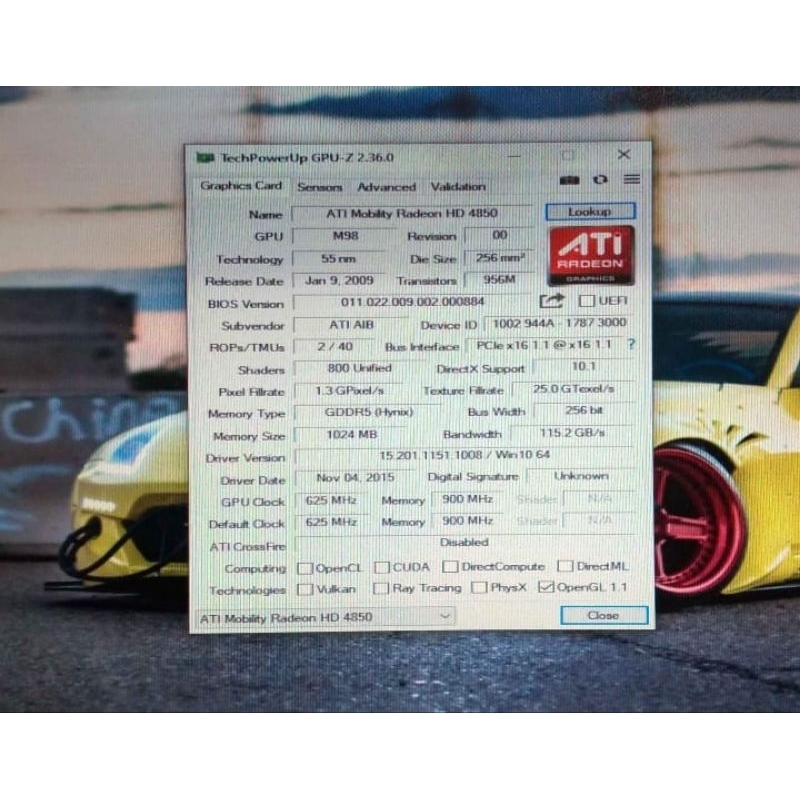Click the Pixel Fillrate field 1.3 GPixel/s

point(349,391)
